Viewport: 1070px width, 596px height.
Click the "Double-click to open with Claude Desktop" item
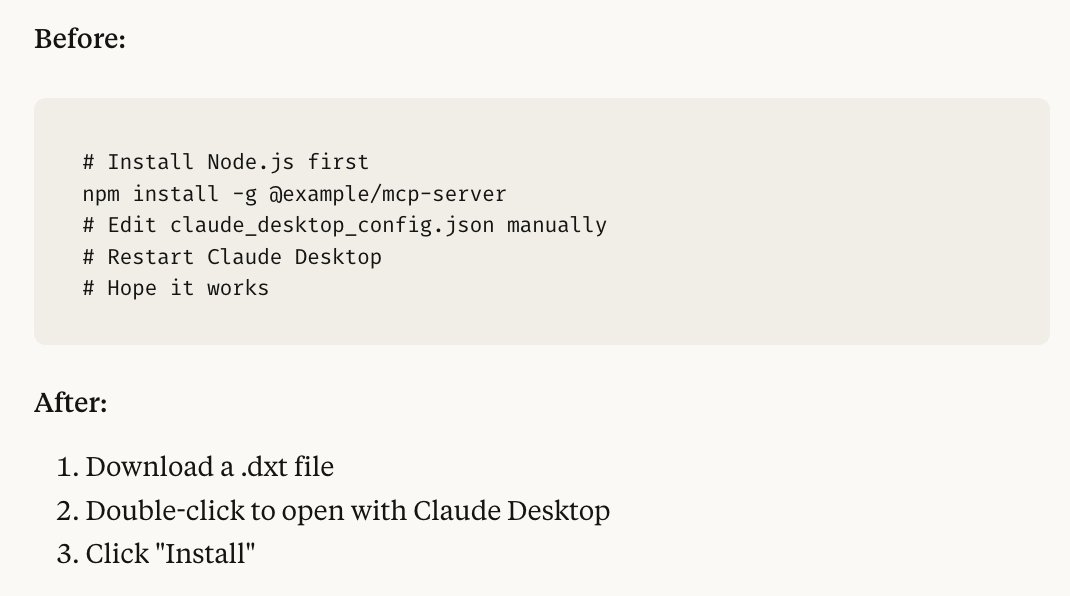(347, 511)
